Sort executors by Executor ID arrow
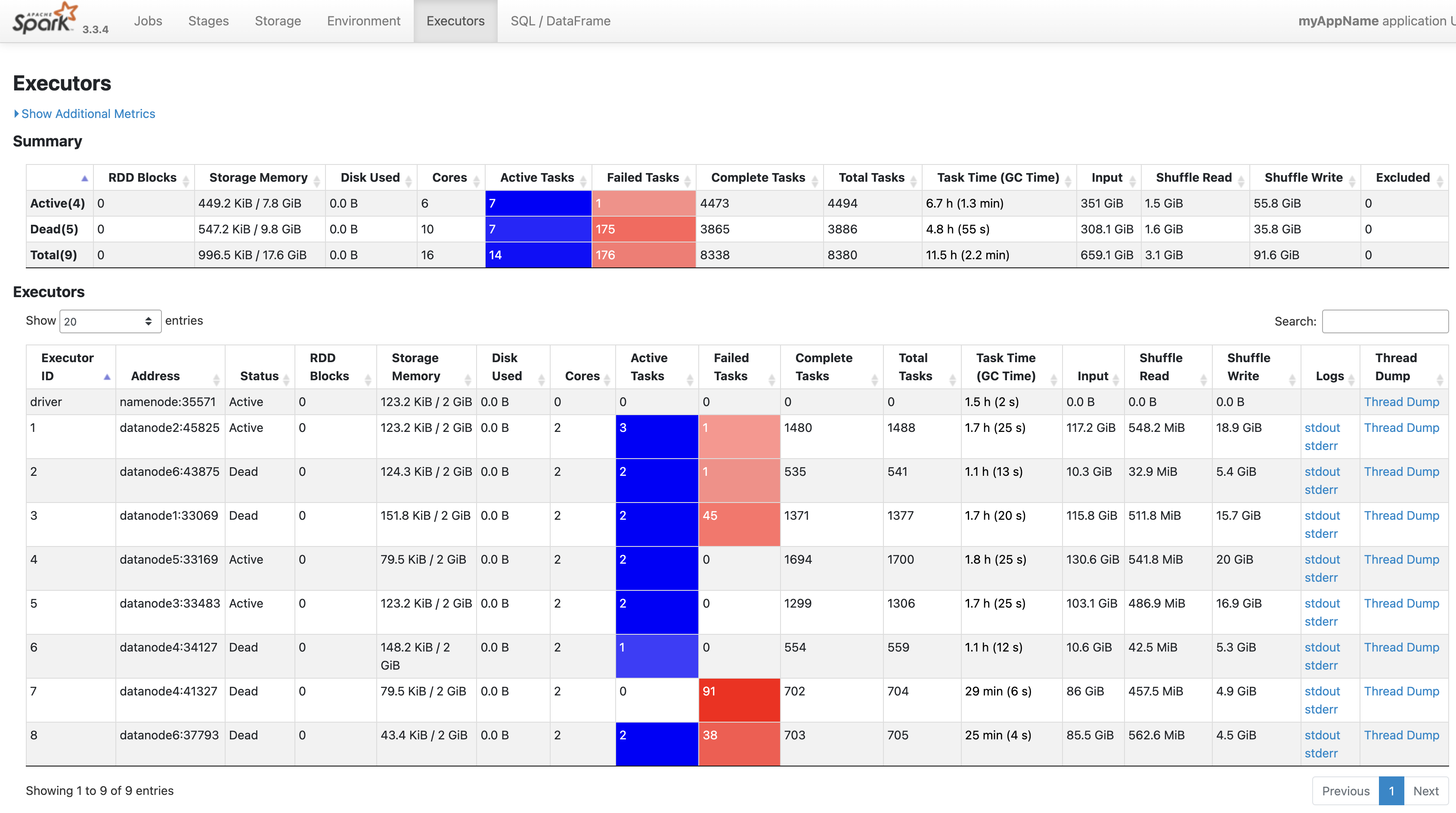Viewport: 1456px width, 813px height. [107, 377]
